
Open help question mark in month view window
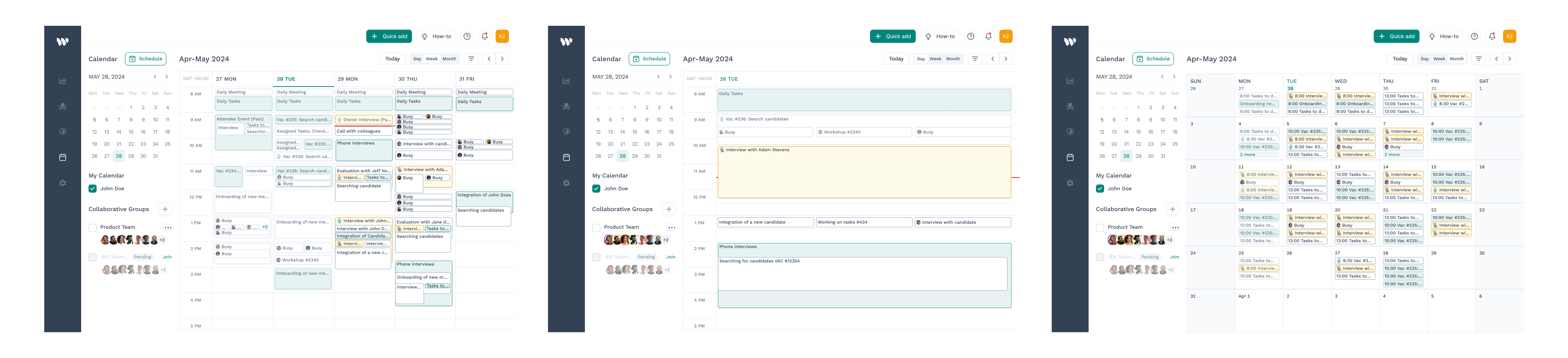[x=1474, y=36]
